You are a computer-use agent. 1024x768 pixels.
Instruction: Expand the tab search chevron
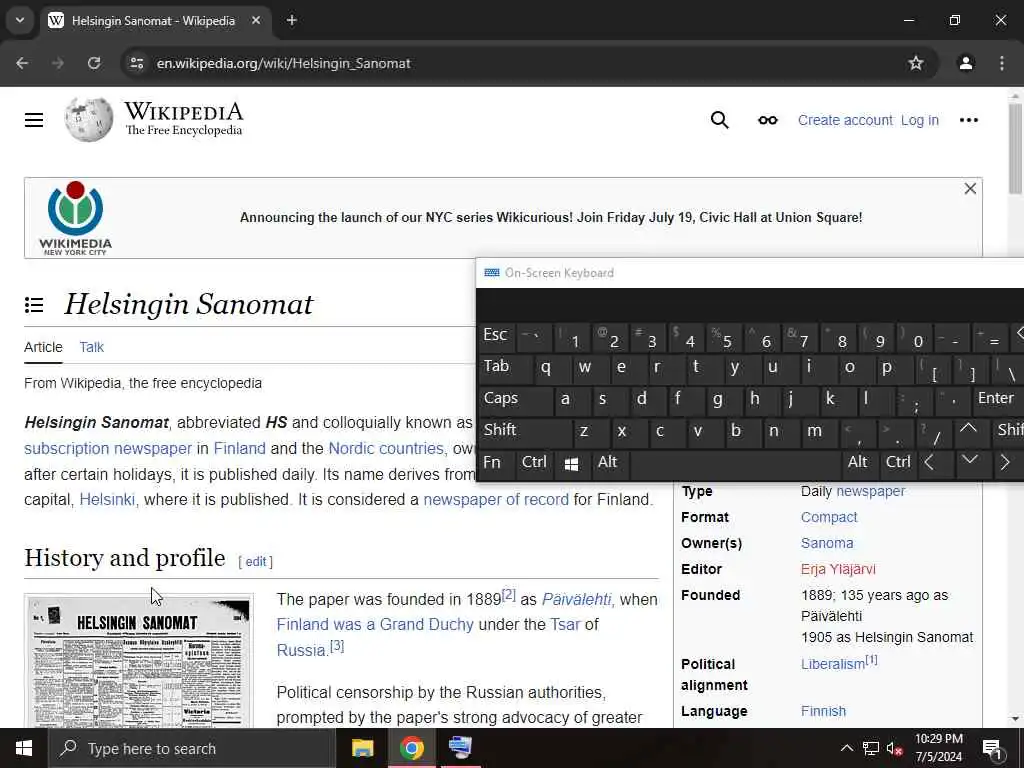[20, 20]
